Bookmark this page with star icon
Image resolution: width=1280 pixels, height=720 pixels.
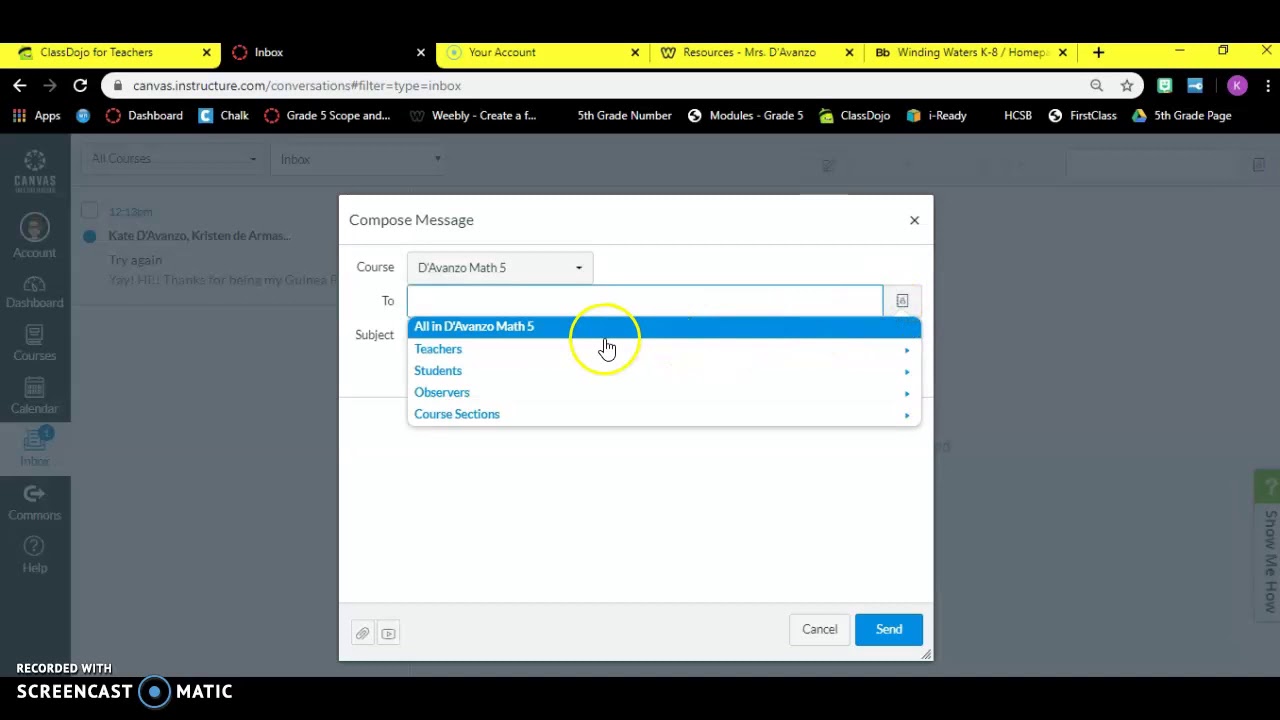click(x=1127, y=86)
